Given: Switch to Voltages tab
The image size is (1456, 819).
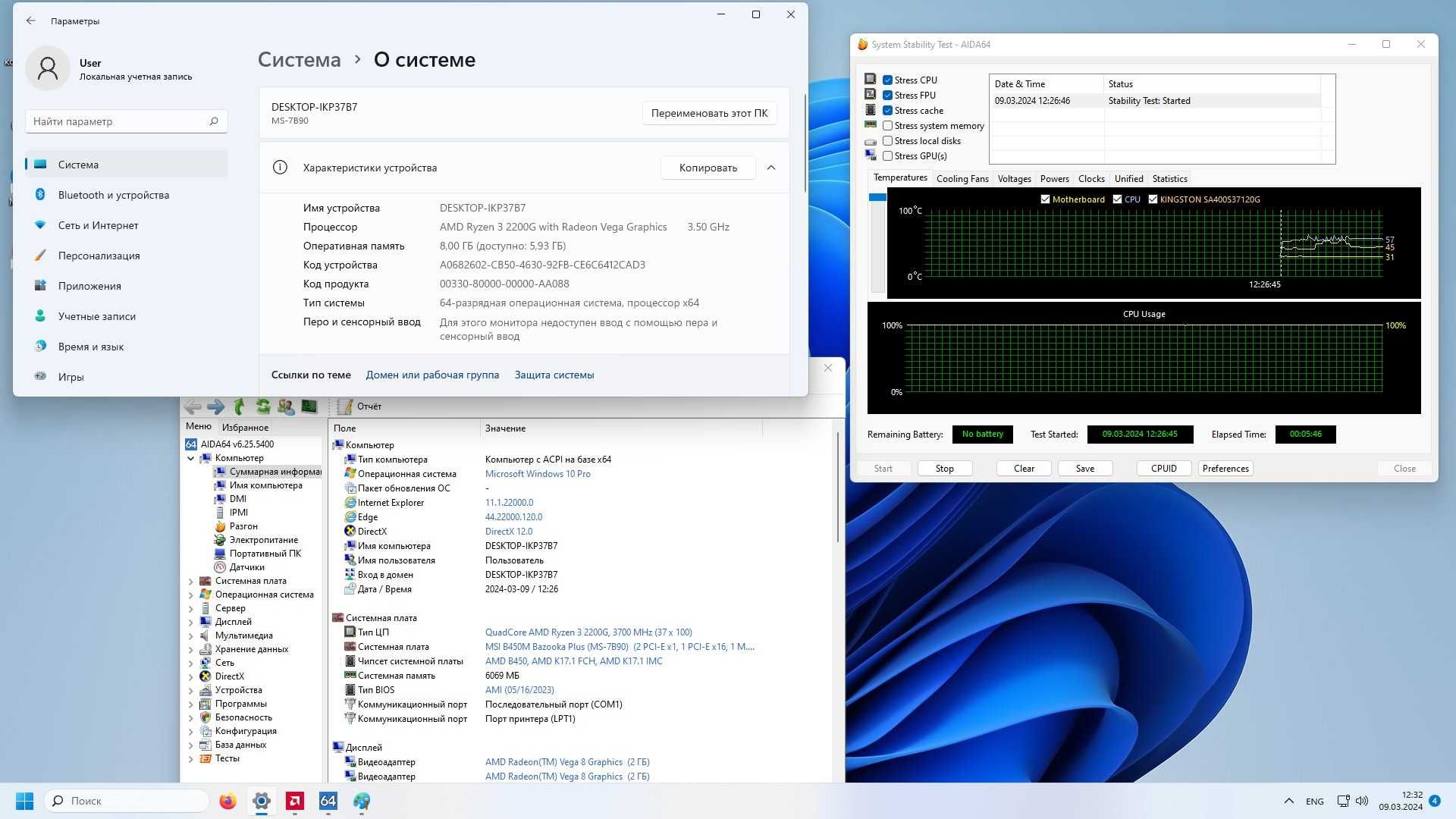Looking at the screenshot, I should coord(1014,179).
